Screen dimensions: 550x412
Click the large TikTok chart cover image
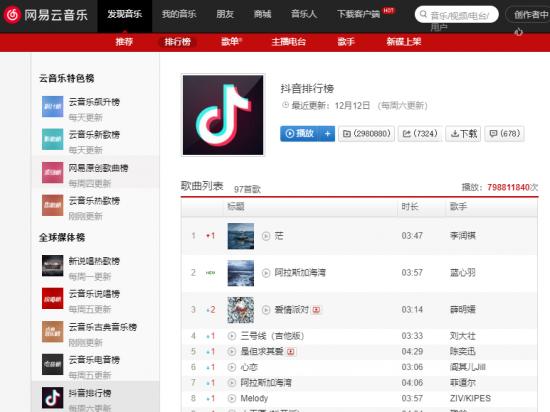click(223, 115)
